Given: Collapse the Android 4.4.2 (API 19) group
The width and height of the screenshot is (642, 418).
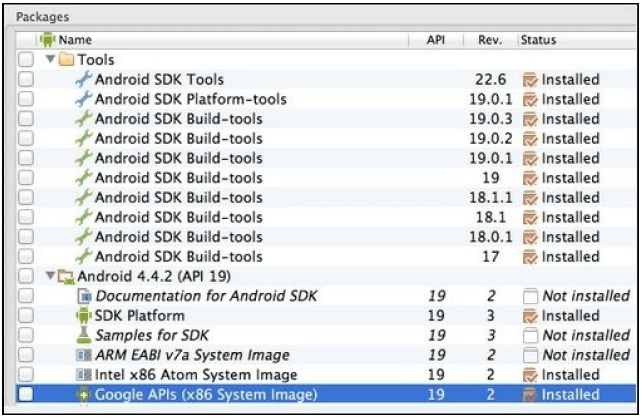Looking at the screenshot, I should point(50,275).
